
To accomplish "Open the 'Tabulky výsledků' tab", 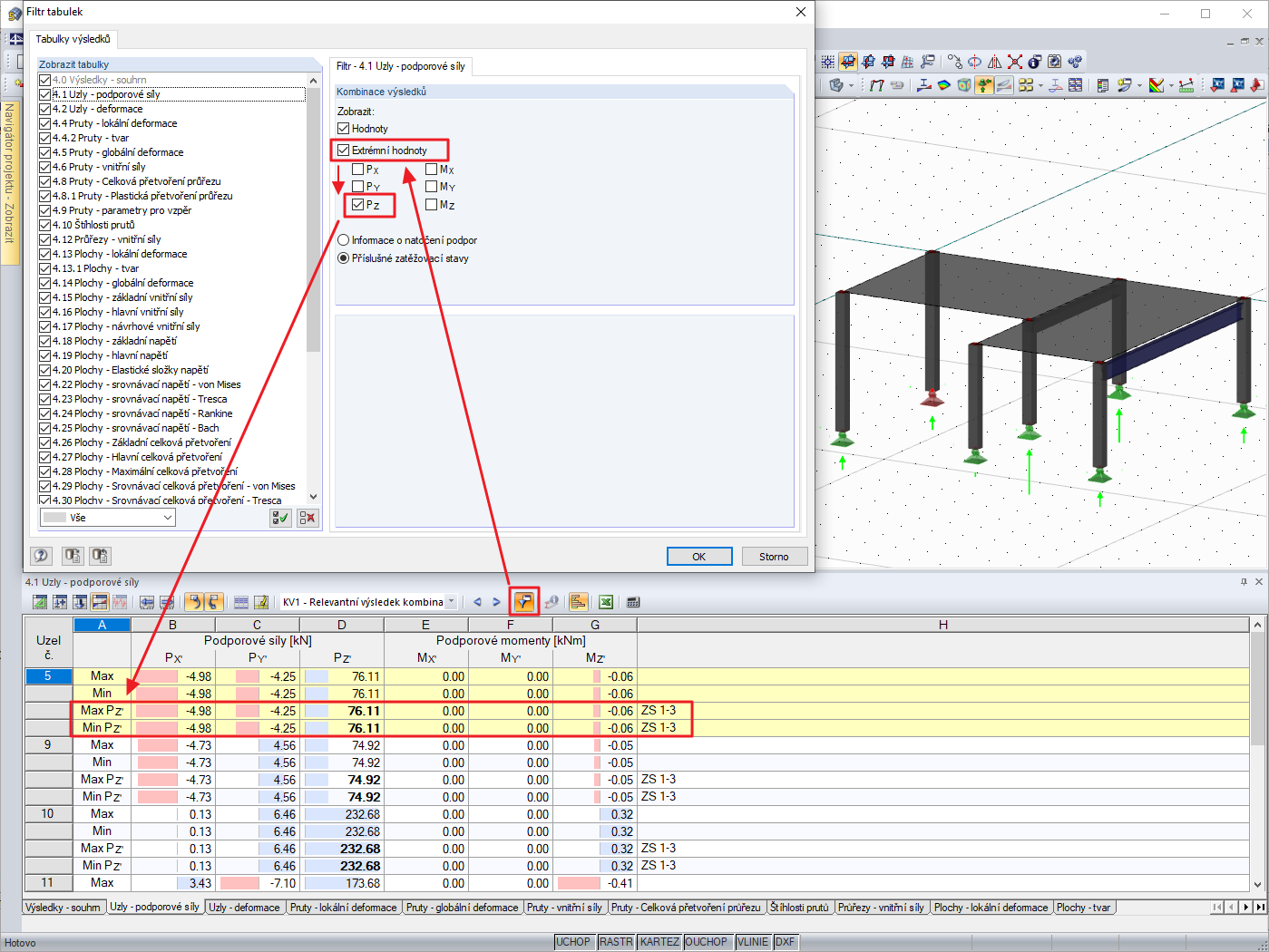I will click(x=73, y=39).
